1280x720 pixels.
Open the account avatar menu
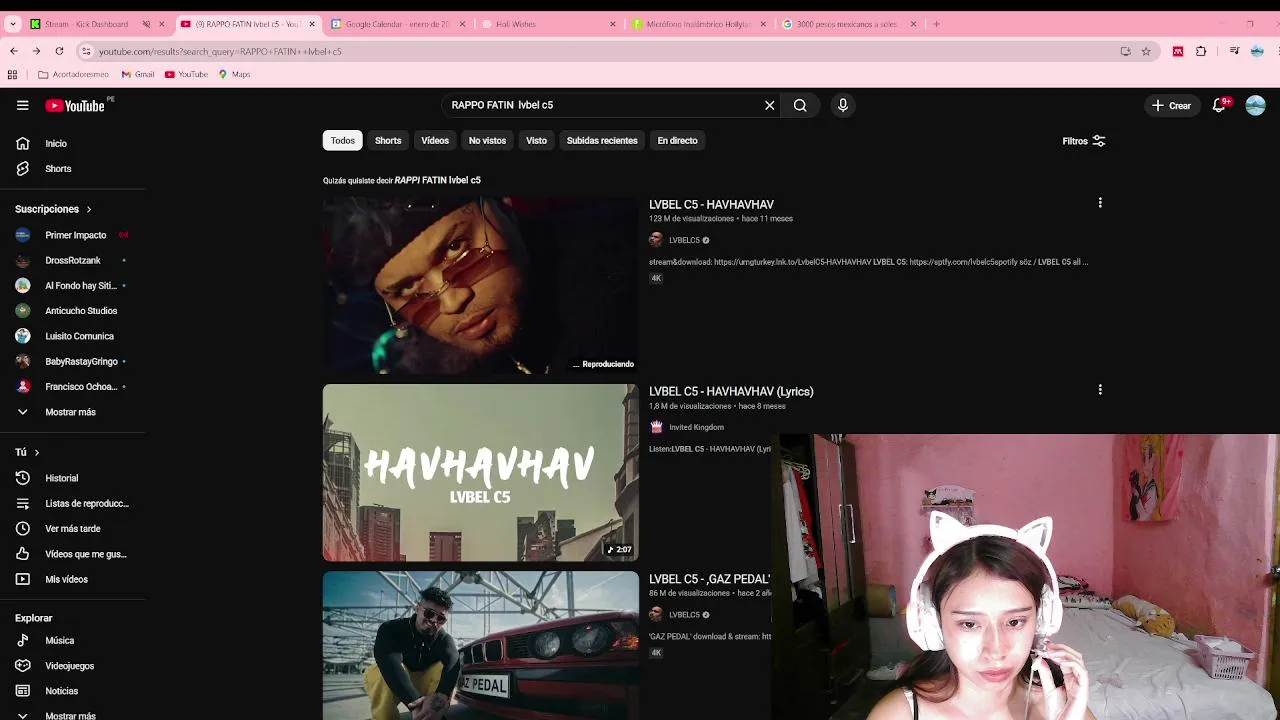1256,105
